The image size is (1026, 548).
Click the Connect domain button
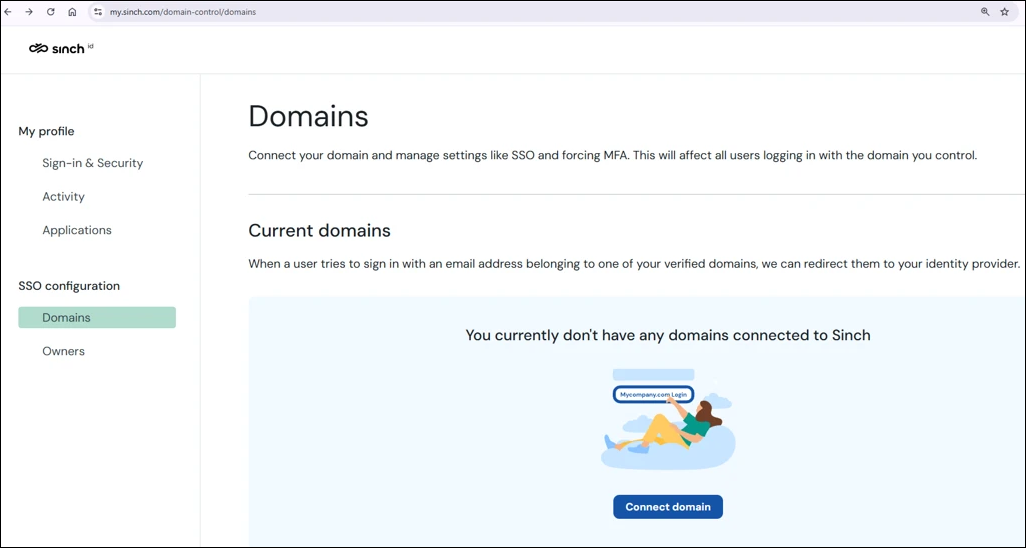point(667,507)
